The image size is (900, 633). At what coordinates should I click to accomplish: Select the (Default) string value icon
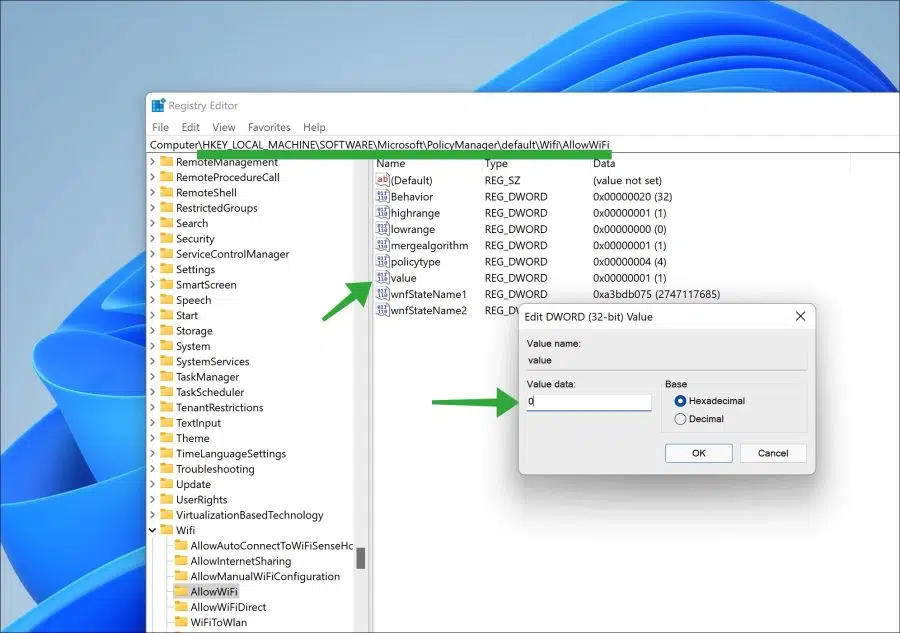pos(382,180)
